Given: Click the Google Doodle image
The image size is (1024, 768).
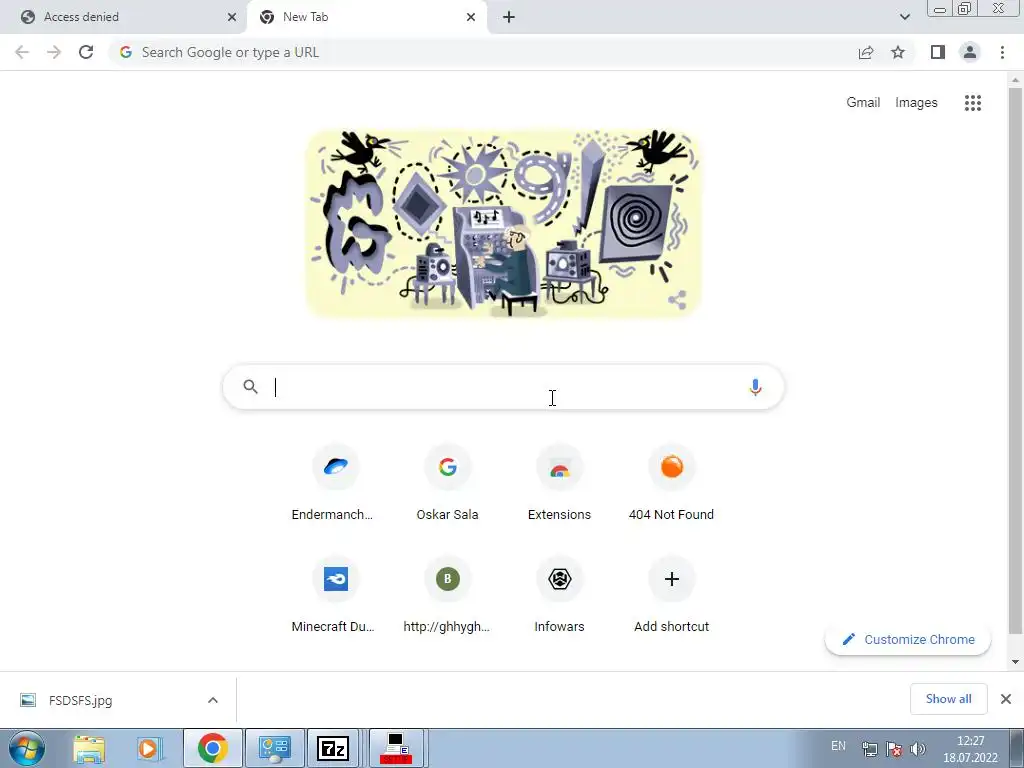Looking at the screenshot, I should coord(503,224).
